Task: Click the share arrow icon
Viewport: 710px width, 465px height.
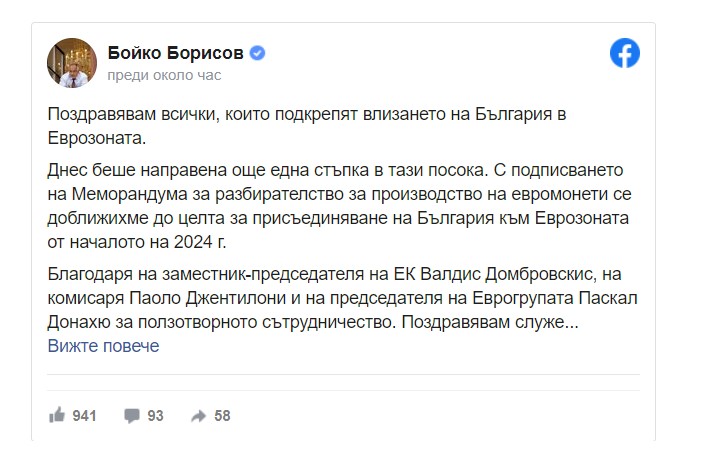Action: pyautogui.click(x=198, y=415)
